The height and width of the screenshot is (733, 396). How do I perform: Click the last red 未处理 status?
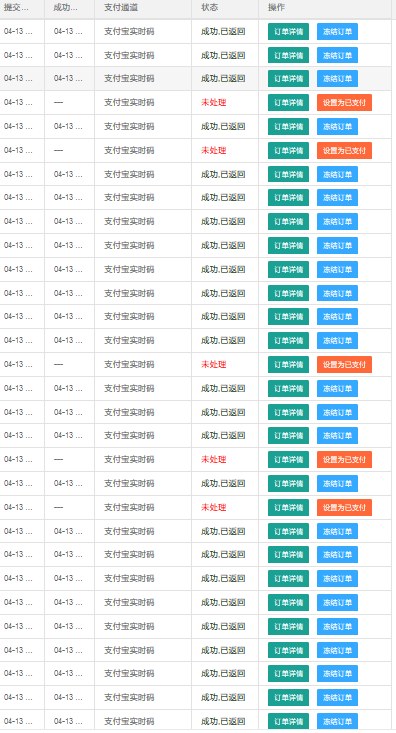pyautogui.click(x=214, y=507)
